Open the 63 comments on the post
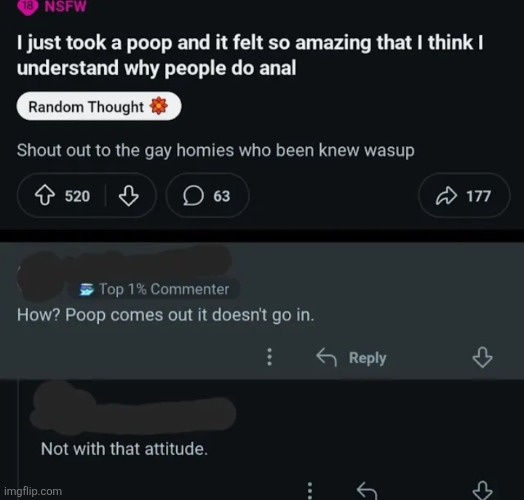Image resolution: width=524 pixels, height=500 pixels. (207, 196)
